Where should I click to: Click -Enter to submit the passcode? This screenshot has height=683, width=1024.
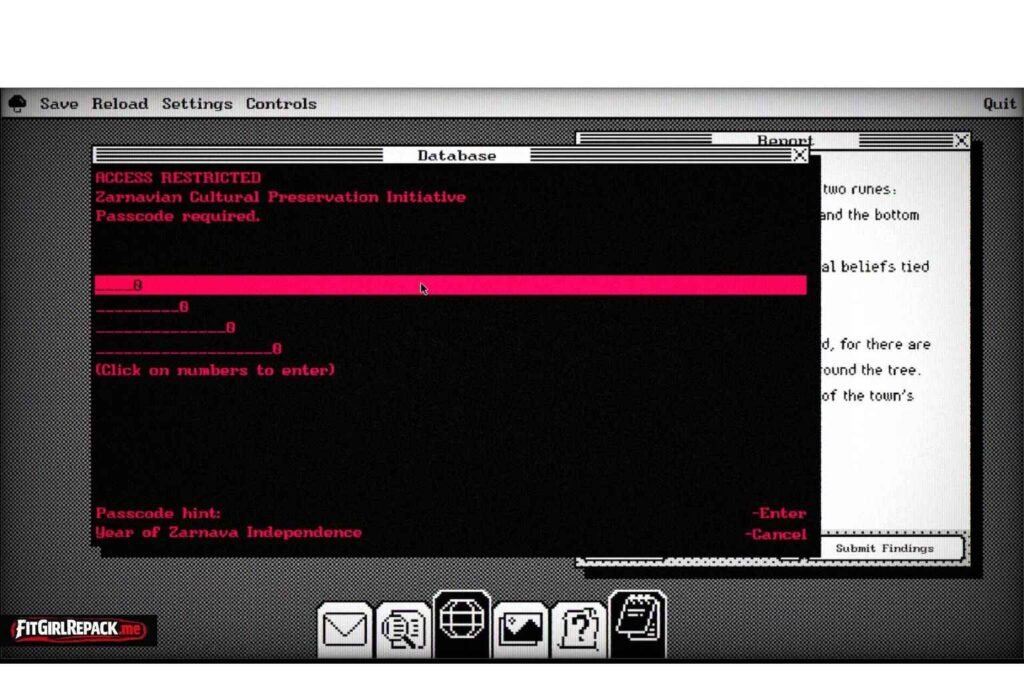tap(779, 513)
